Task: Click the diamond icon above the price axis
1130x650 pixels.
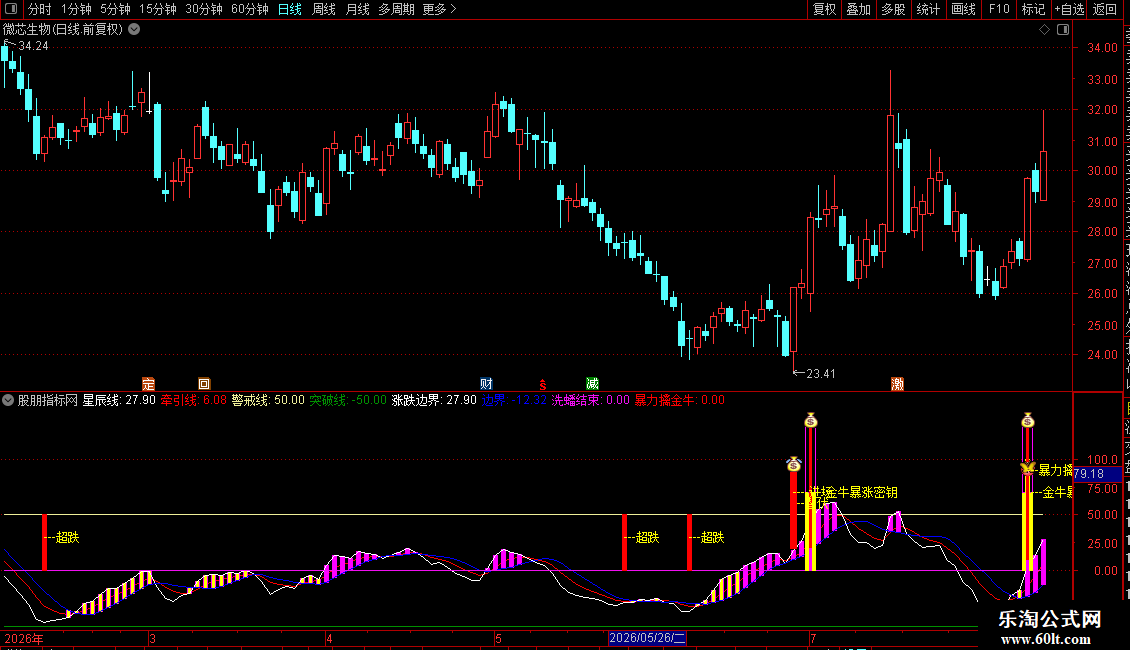Action: (x=1044, y=30)
